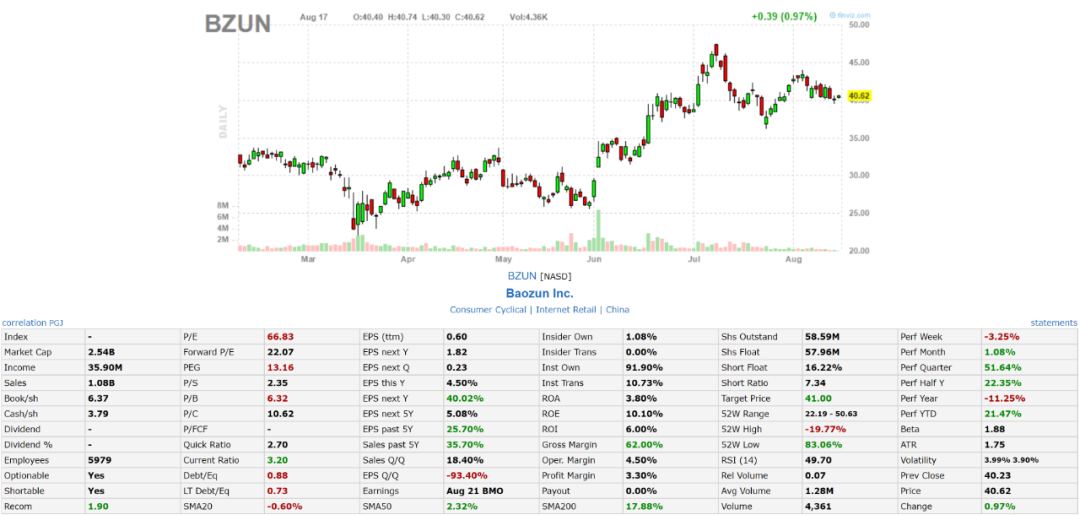Select the Sales Q/Q value 18.40%
This screenshot has width=1080, height=515.
pos(464,460)
